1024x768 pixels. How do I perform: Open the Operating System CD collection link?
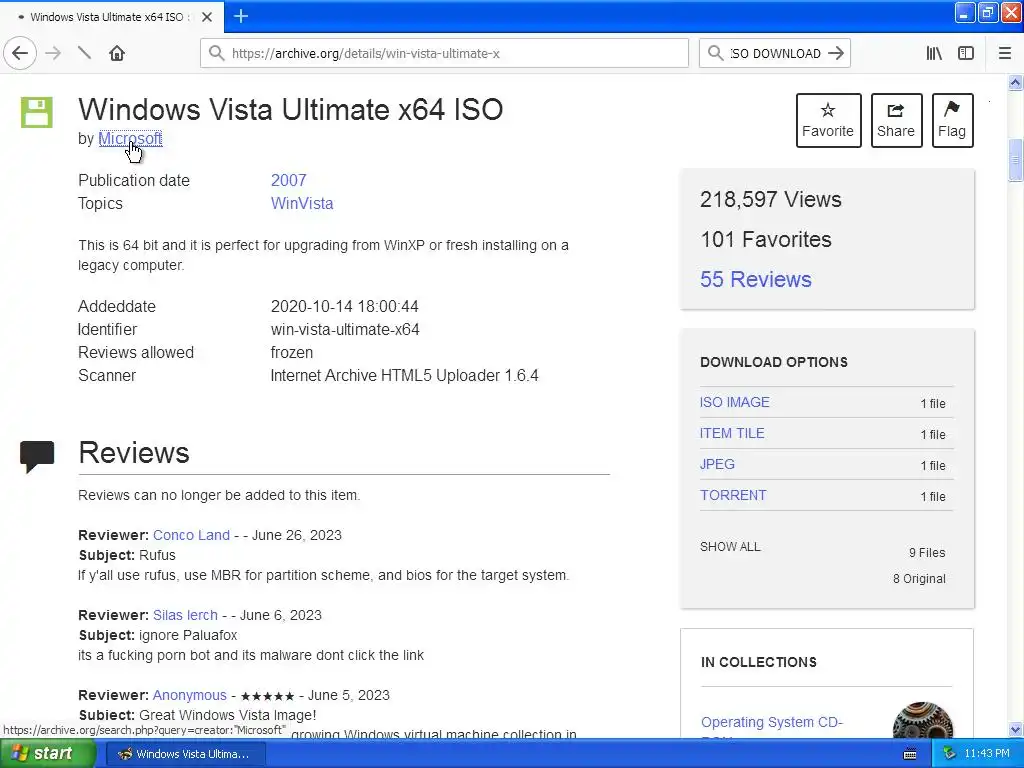(772, 722)
